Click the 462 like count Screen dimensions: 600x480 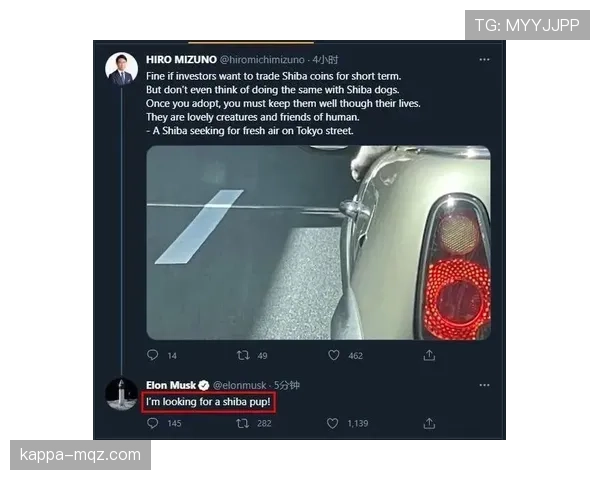pos(355,356)
